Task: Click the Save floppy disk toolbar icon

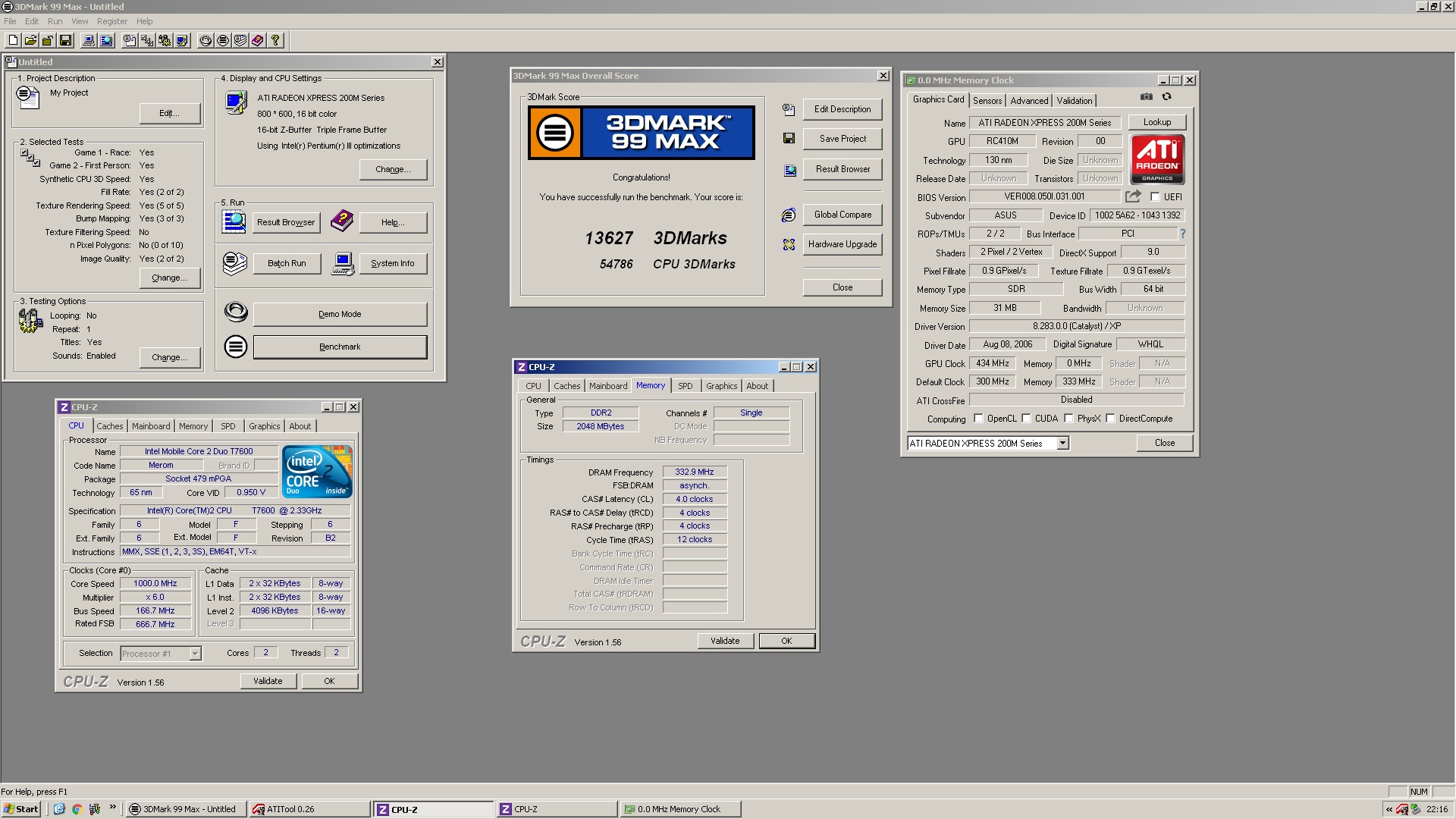Action: [x=65, y=41]
